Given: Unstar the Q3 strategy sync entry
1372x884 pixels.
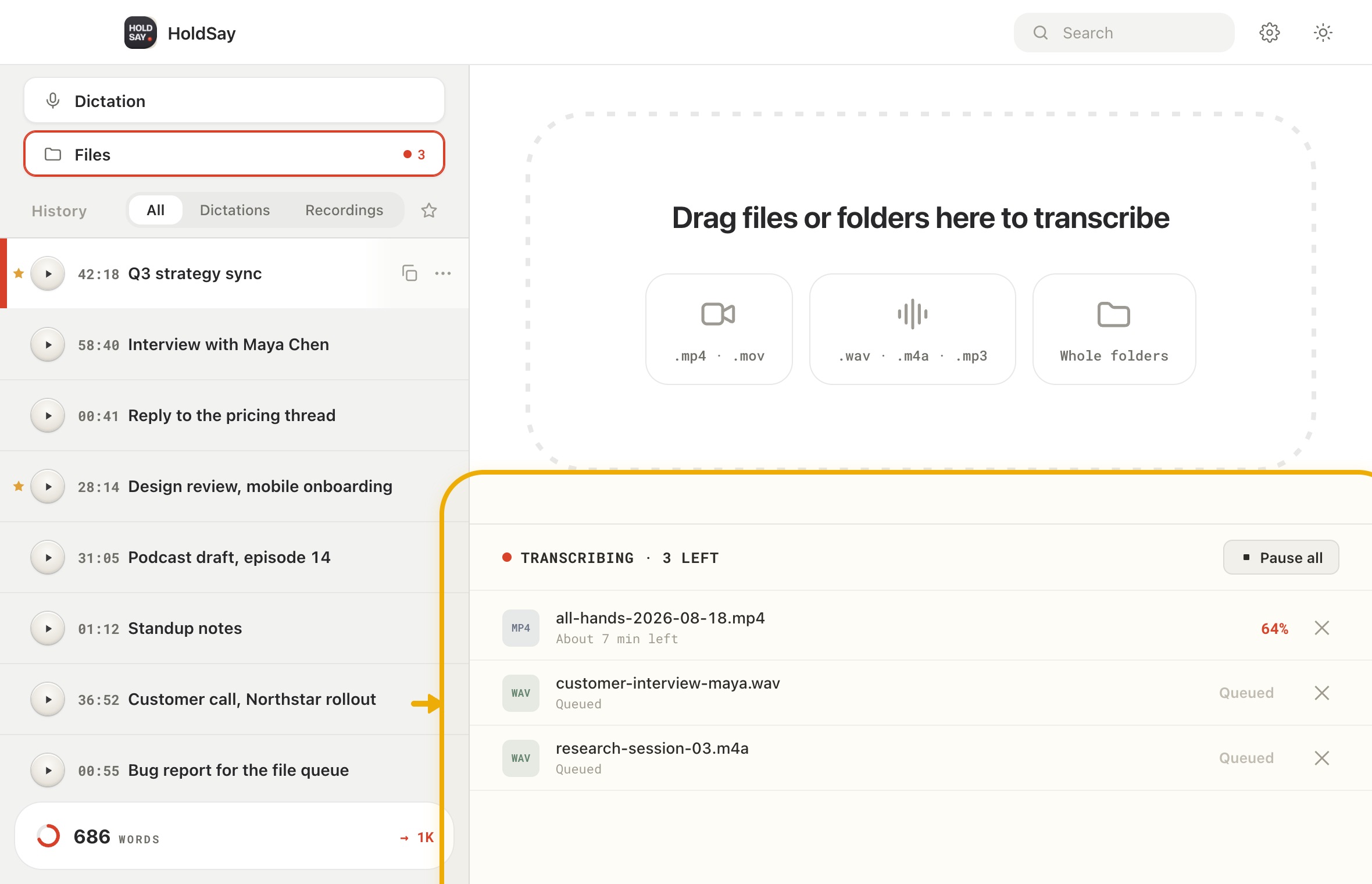Looking at the screenshot, I should (x=19, y=273).
